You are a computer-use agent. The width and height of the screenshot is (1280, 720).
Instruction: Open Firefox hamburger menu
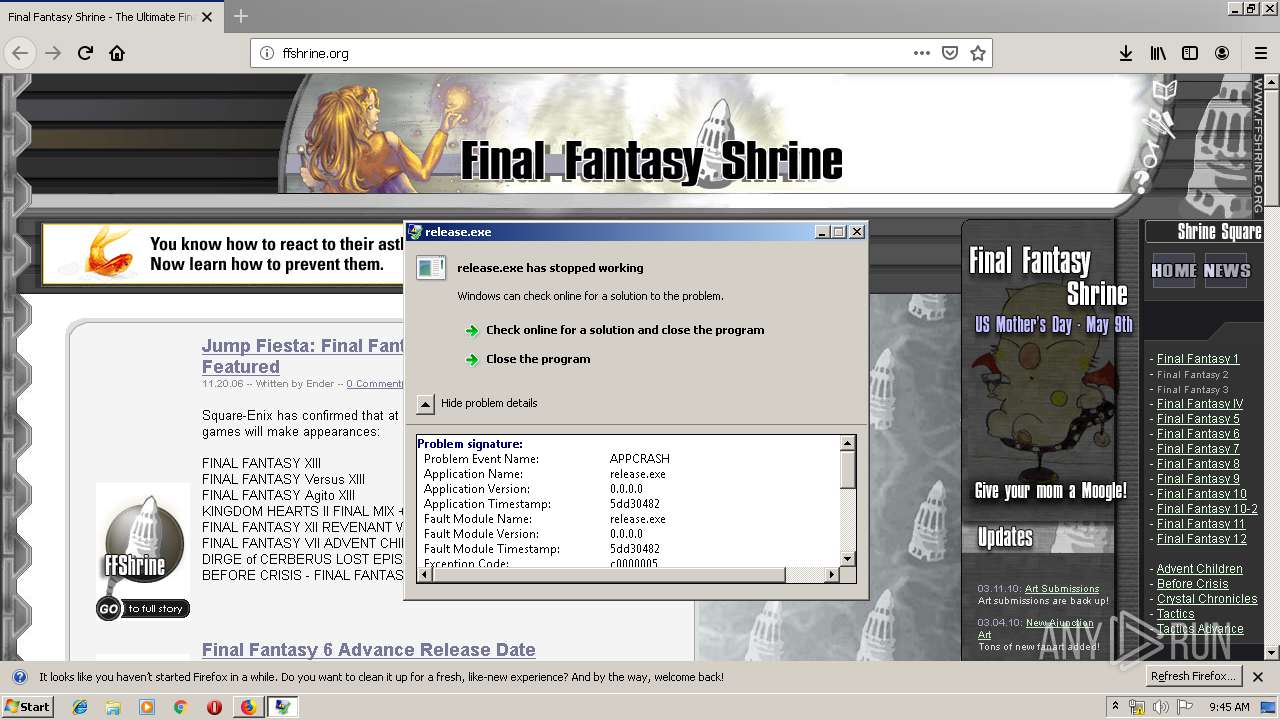[x=1260, y=53]
